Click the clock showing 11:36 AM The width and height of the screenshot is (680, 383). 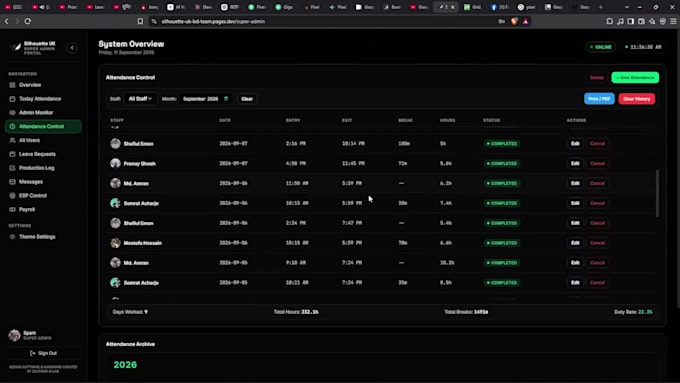(643, 47)
